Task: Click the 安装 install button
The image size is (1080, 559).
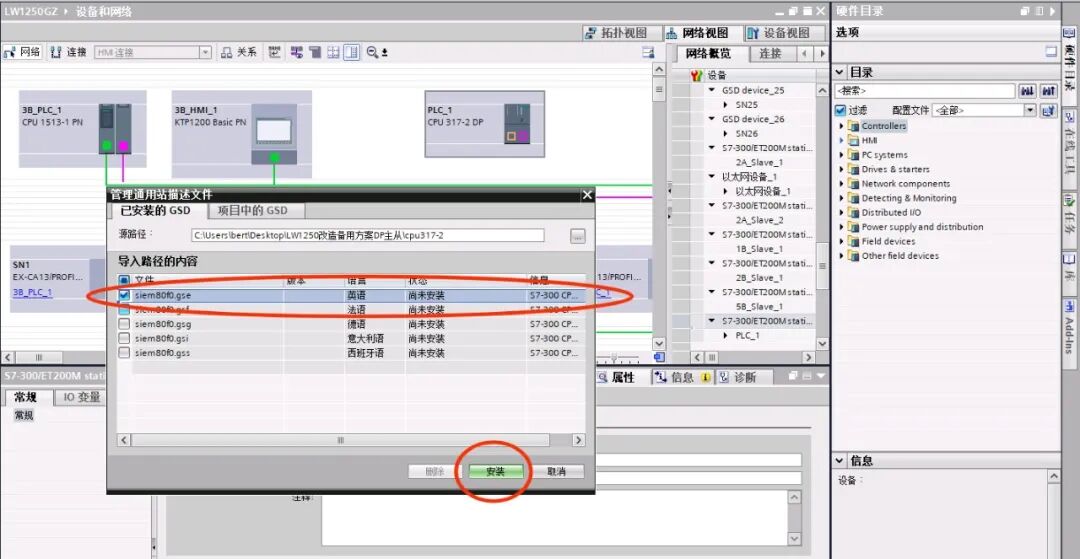Action: (x=496, y=472)
